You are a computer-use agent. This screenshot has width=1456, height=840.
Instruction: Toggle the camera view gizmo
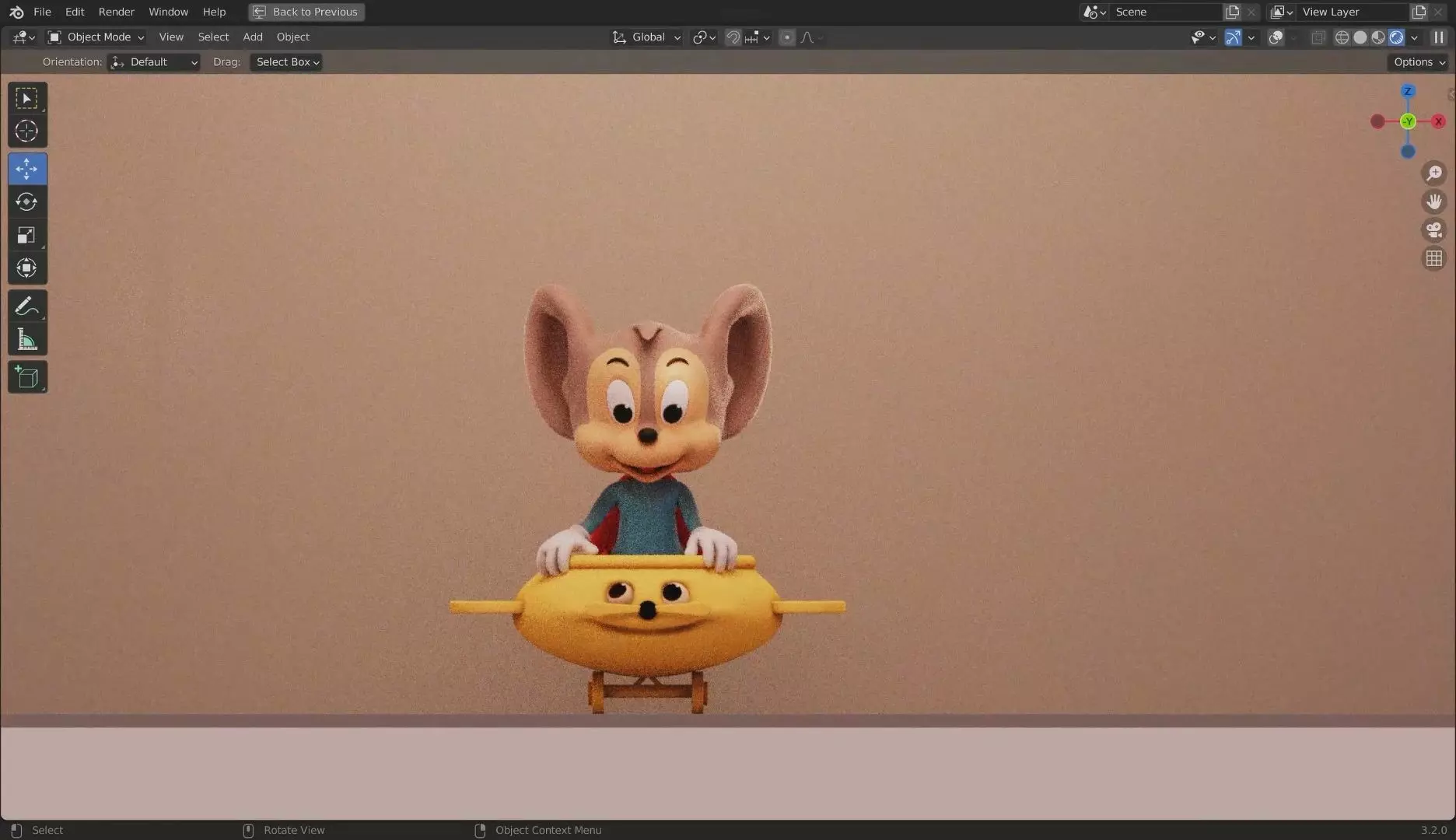click(x=1434, y=230)
